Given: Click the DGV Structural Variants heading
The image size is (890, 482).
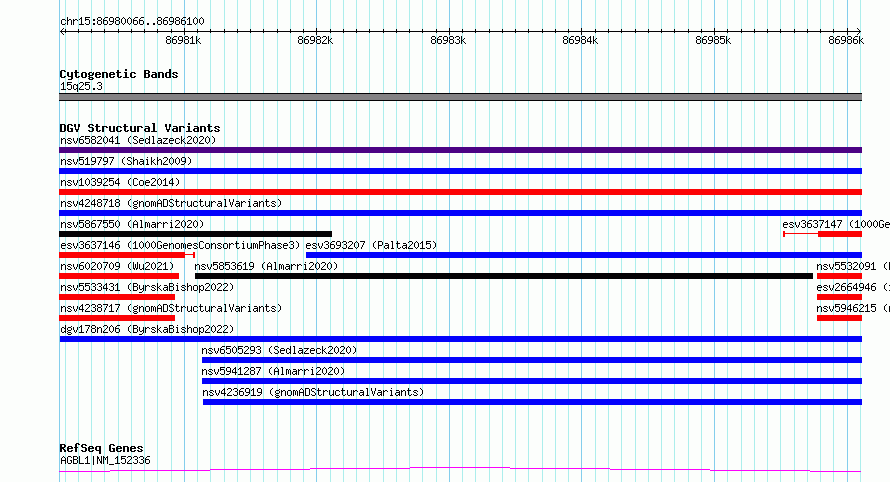Looking at the screenshot, I should click(140, 128).
